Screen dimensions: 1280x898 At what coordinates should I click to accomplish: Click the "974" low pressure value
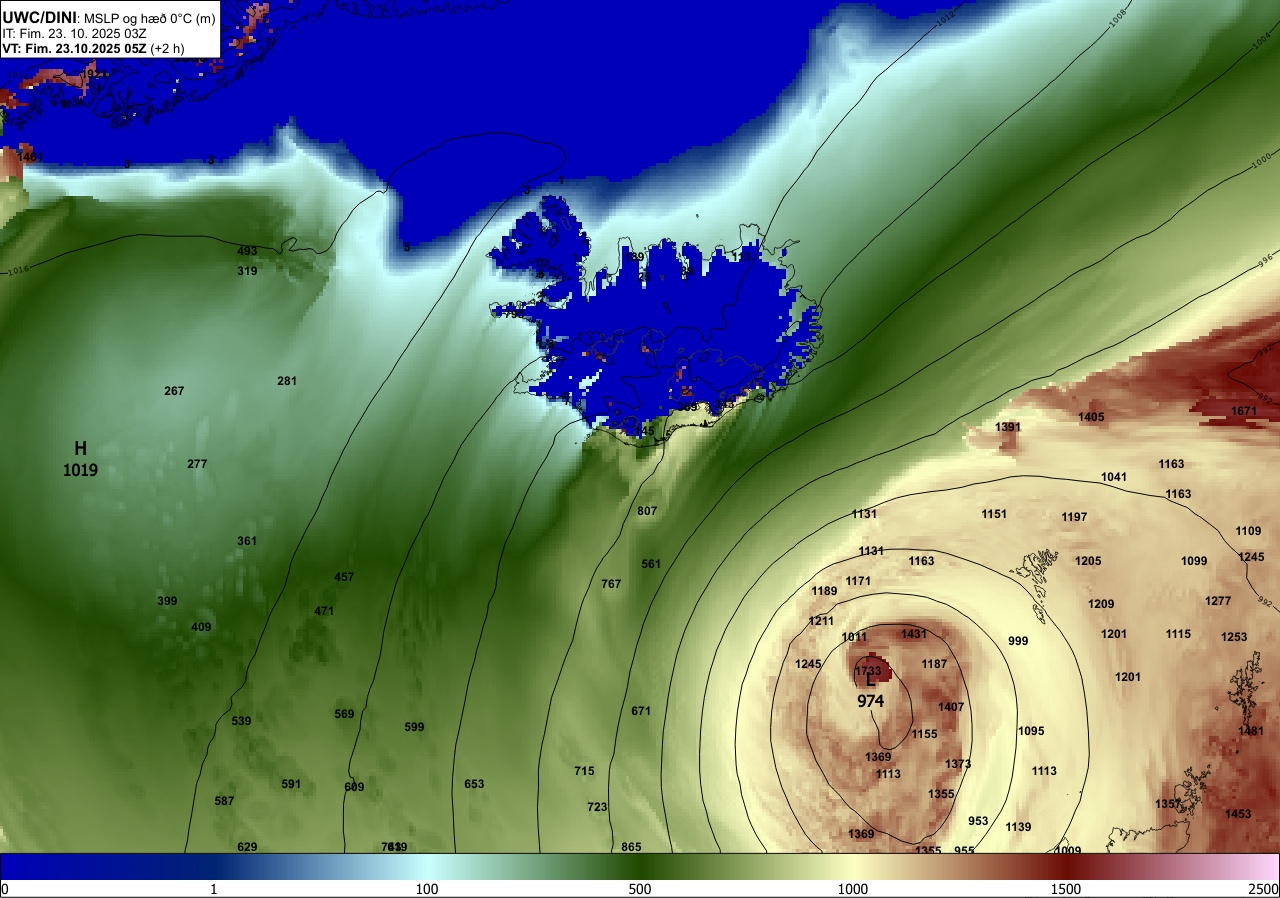point(870,701)
